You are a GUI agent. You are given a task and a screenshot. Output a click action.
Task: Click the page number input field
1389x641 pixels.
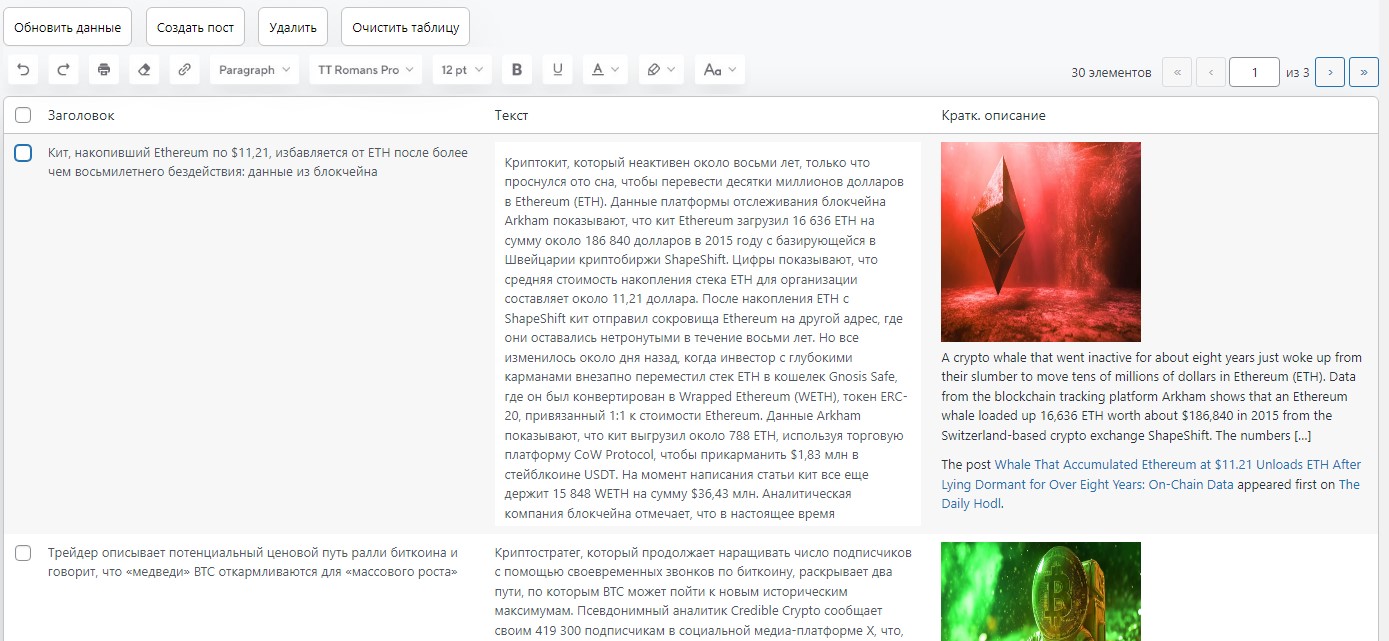pos(1255,72)
